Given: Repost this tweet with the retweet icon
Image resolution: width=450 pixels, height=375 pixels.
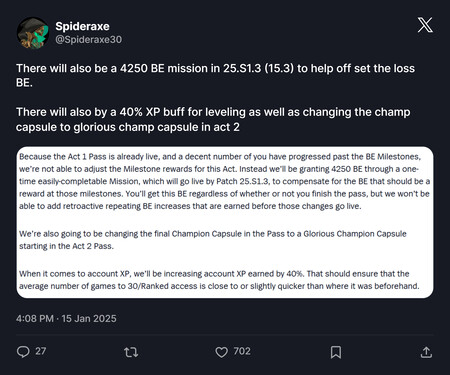Looking at the screenshot, I should pos(131,352).
